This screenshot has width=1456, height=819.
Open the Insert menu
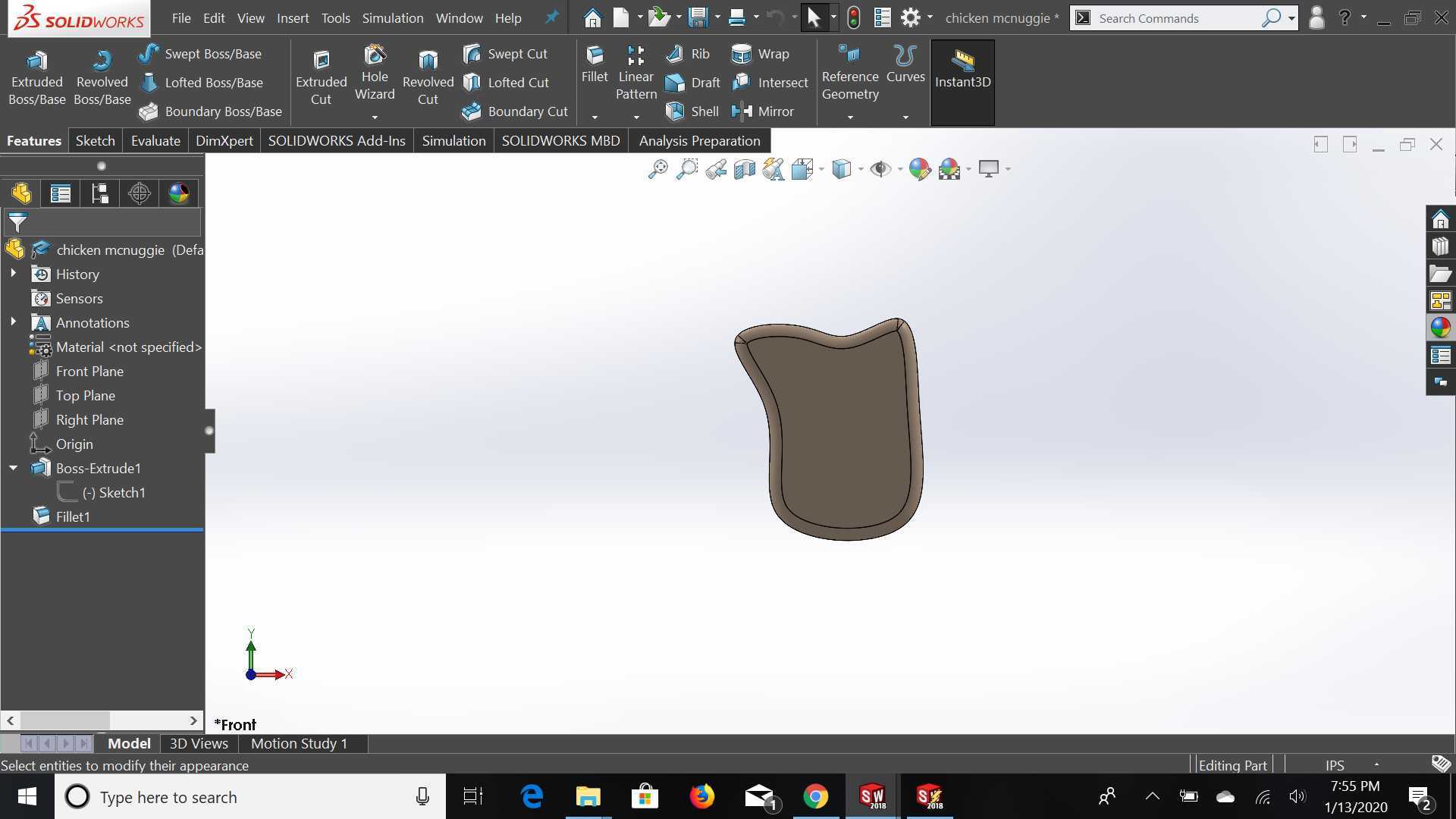pyautogui.click(x=293, y=18)
